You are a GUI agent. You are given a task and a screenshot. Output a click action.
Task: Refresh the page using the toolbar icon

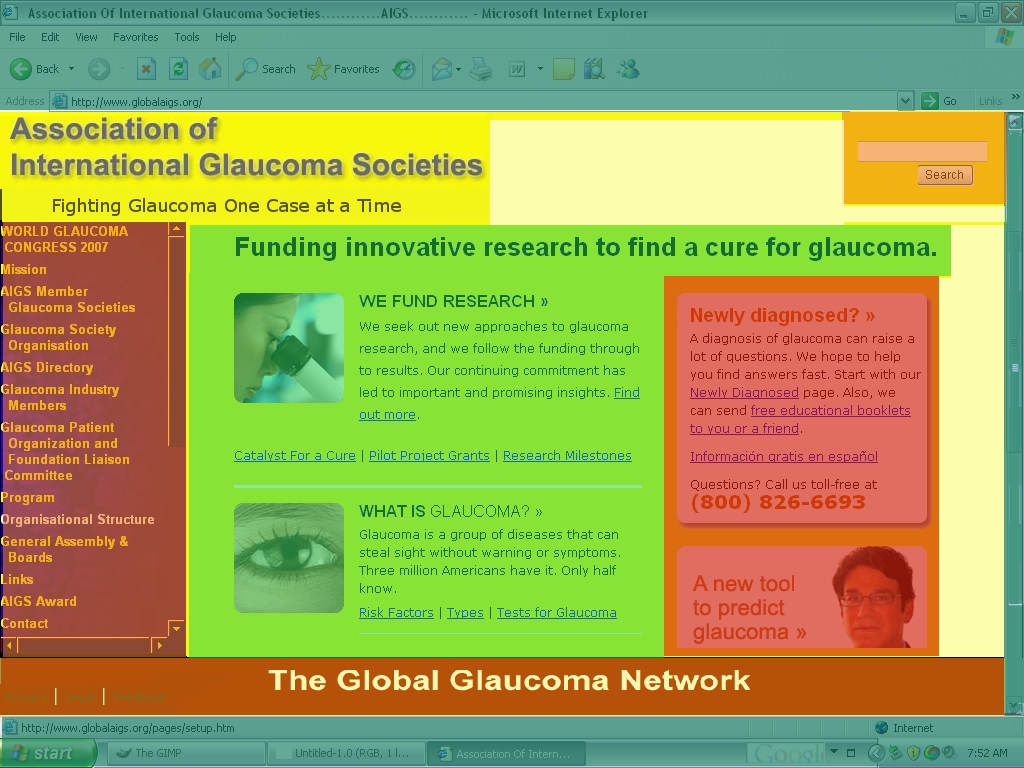click(x=178, y=69)
